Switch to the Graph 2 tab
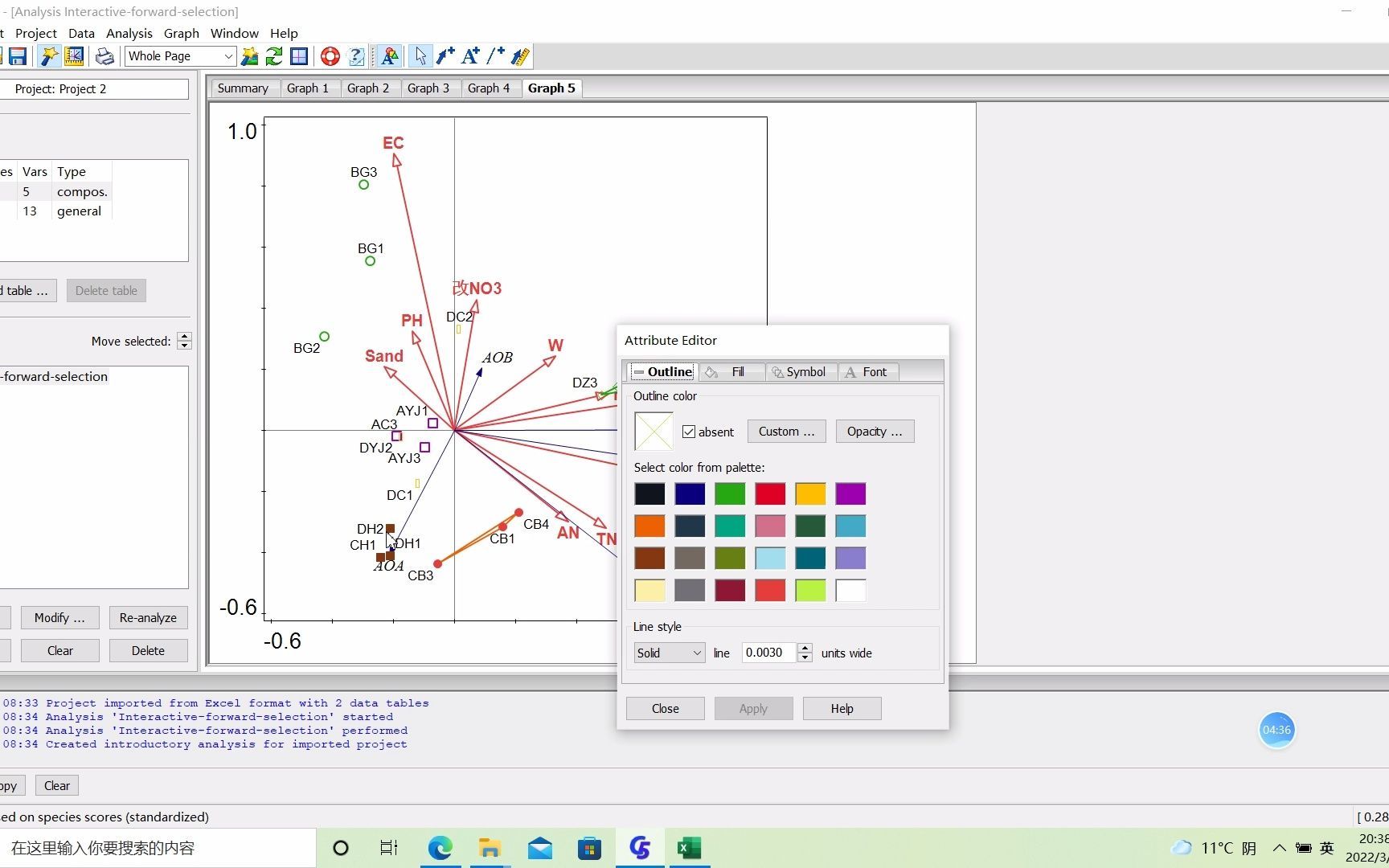This screenshot has width=1389, height=868. pos(368,88)
